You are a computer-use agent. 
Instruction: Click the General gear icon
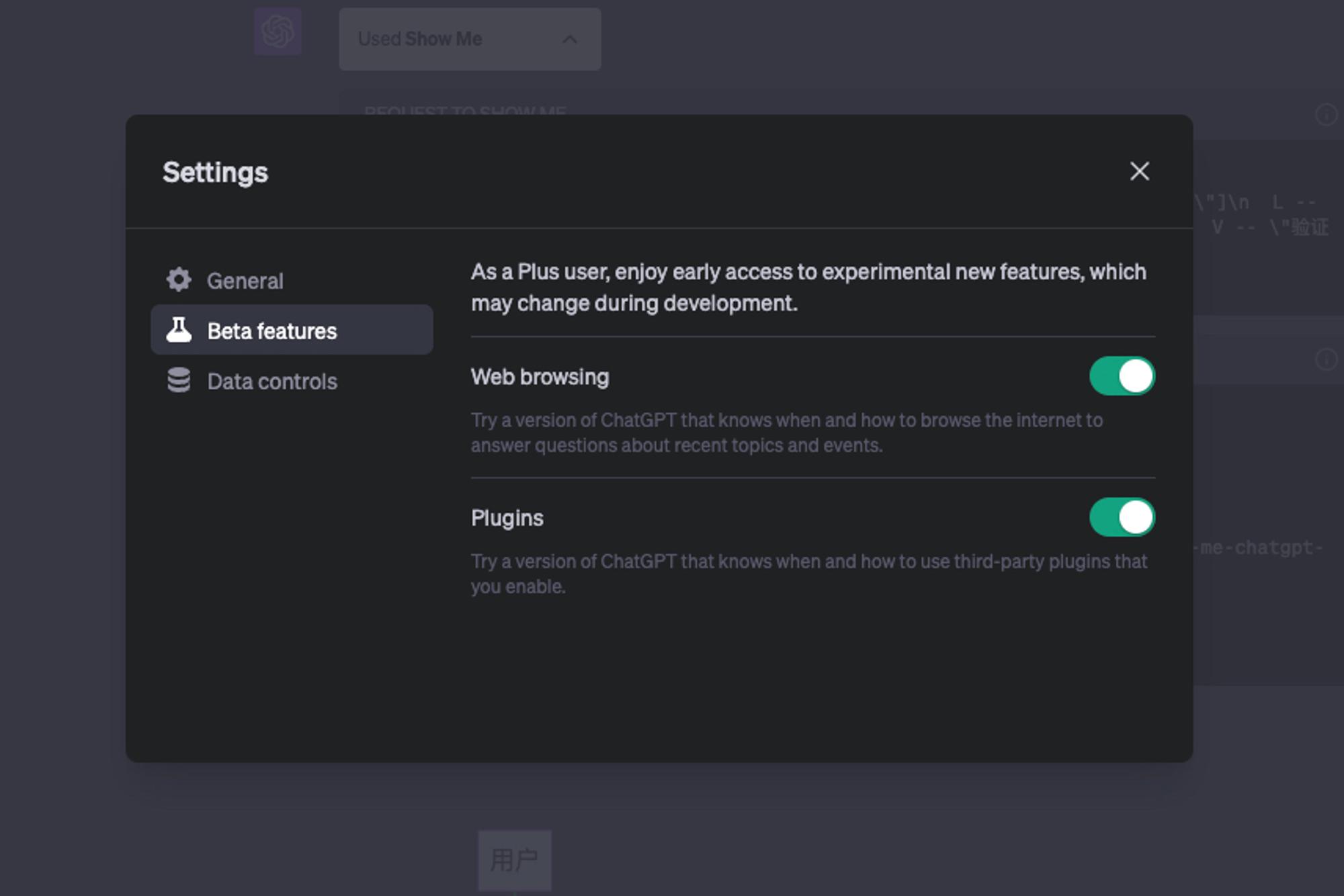[179, 279]
